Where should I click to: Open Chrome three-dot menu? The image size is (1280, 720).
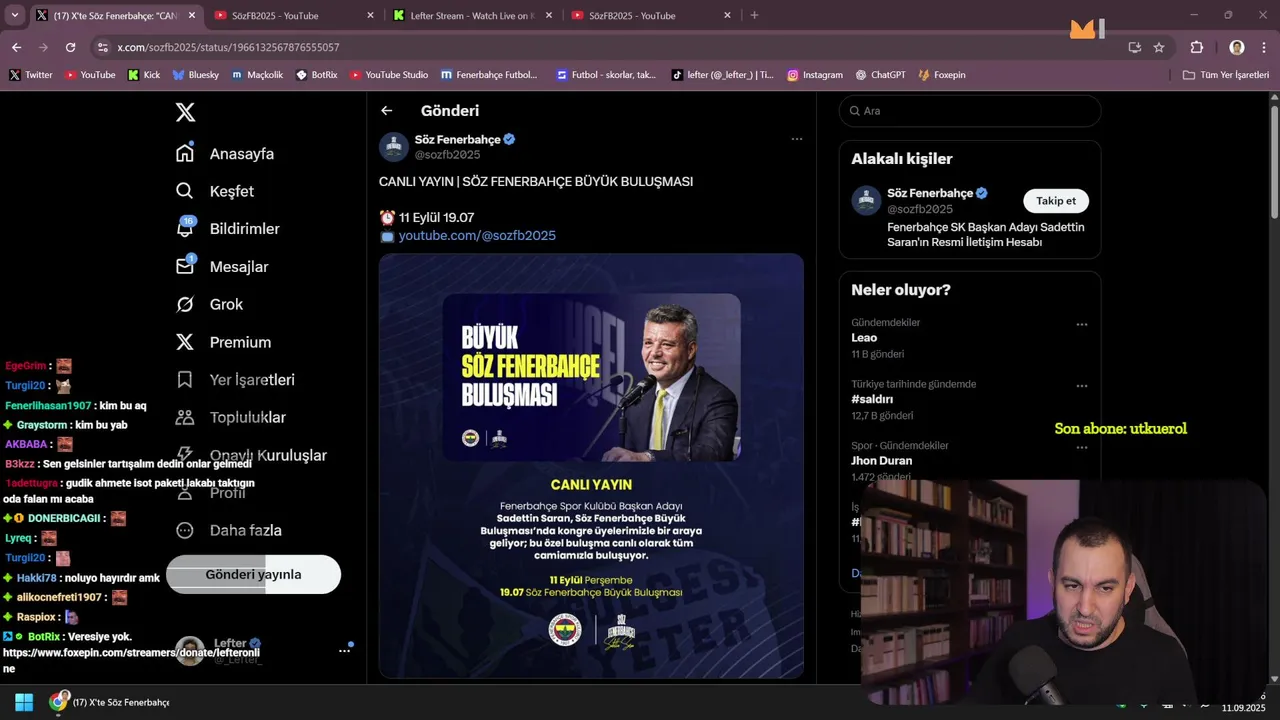tap(1263, 47)
